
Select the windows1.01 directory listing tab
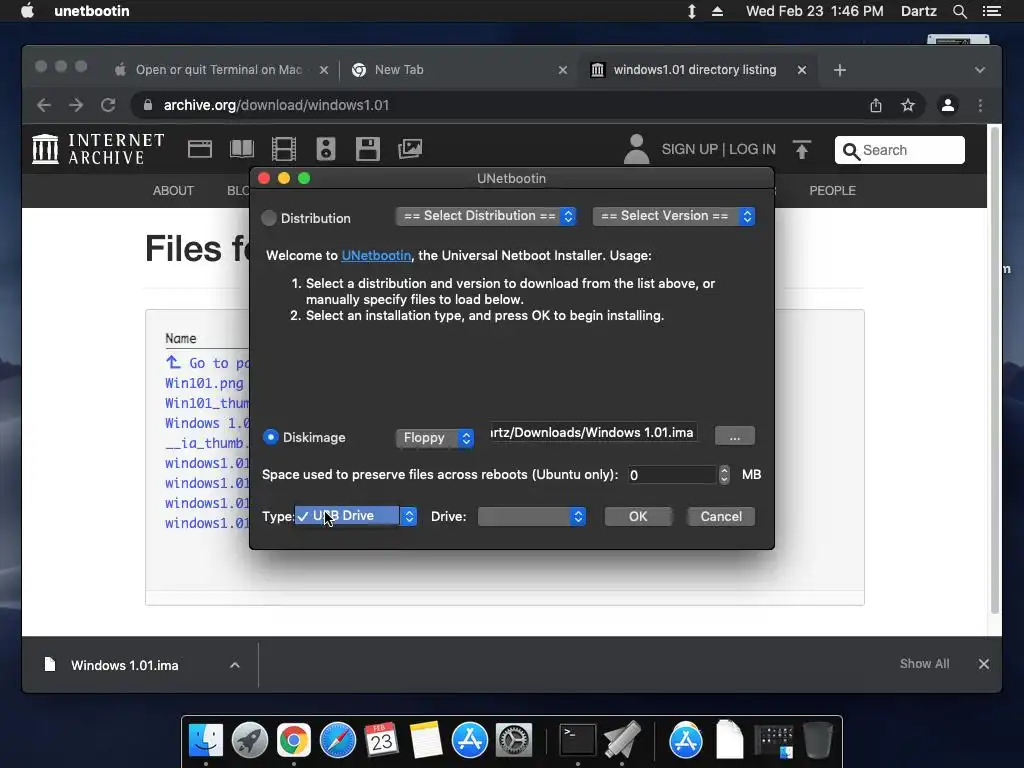click(695, 70)
